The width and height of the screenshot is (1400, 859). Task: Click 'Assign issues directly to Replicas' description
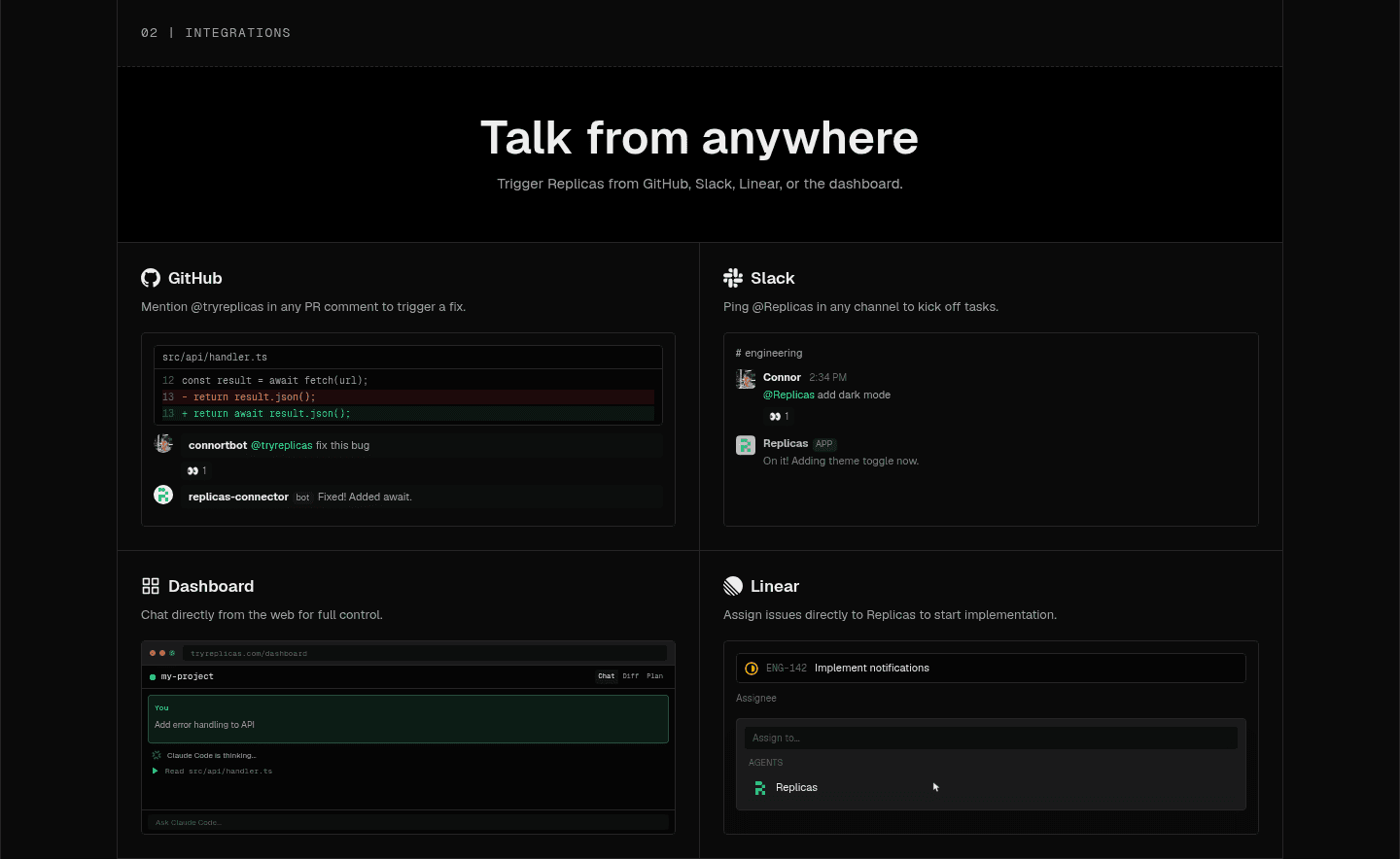pos(890,614)
